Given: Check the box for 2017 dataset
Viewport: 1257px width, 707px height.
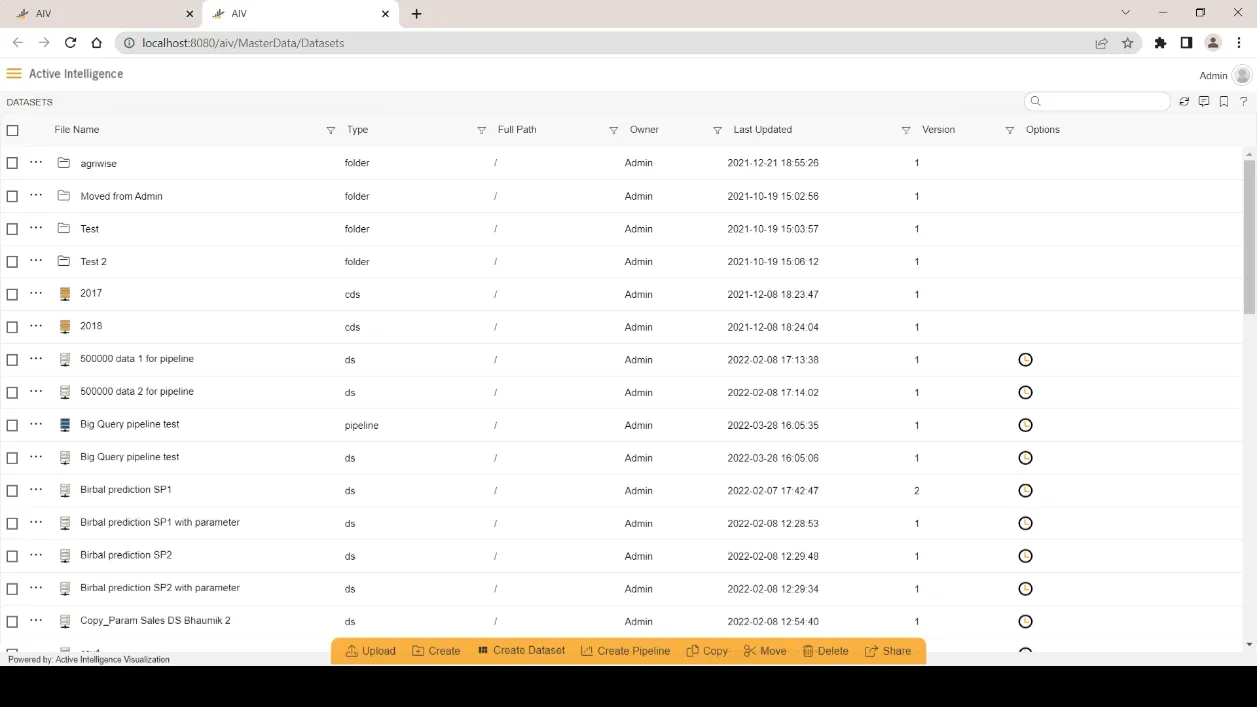Looking at the screenshot, I should 12,295.
